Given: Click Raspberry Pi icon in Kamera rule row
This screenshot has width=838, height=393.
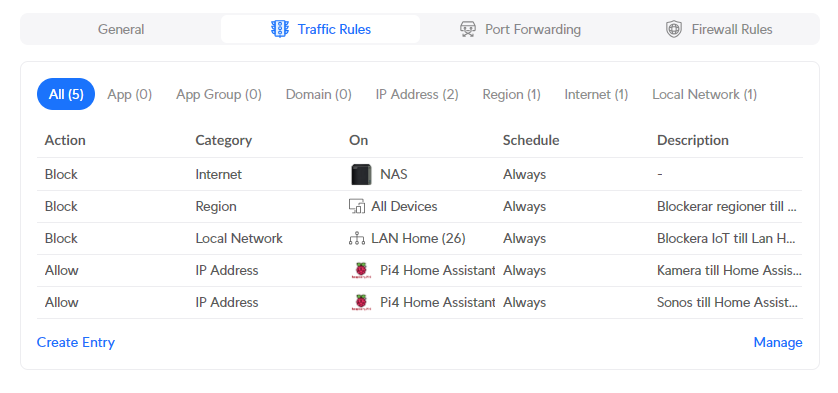Looking at the screenshot, I should coord(361,271).
